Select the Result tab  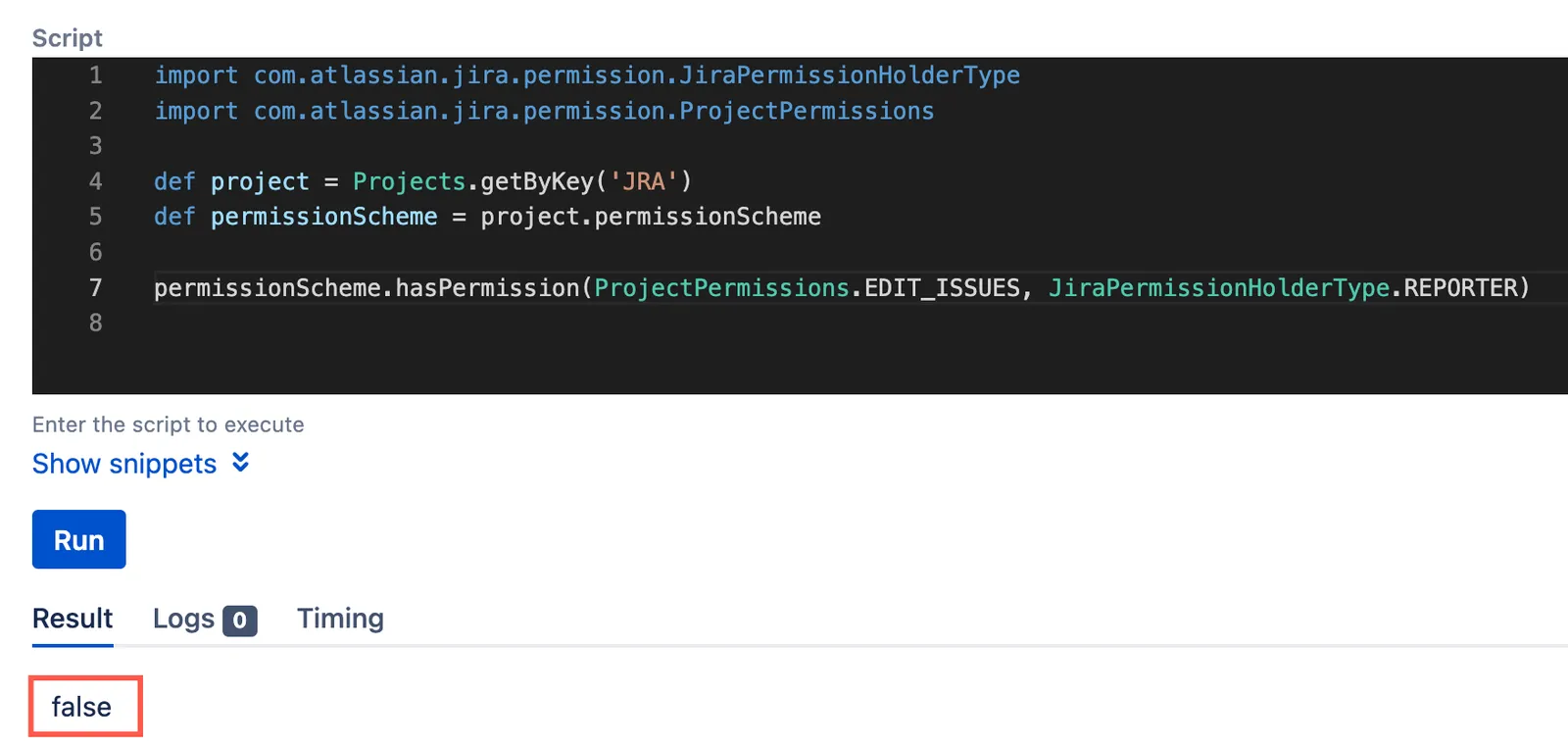[x=73, y=619]
